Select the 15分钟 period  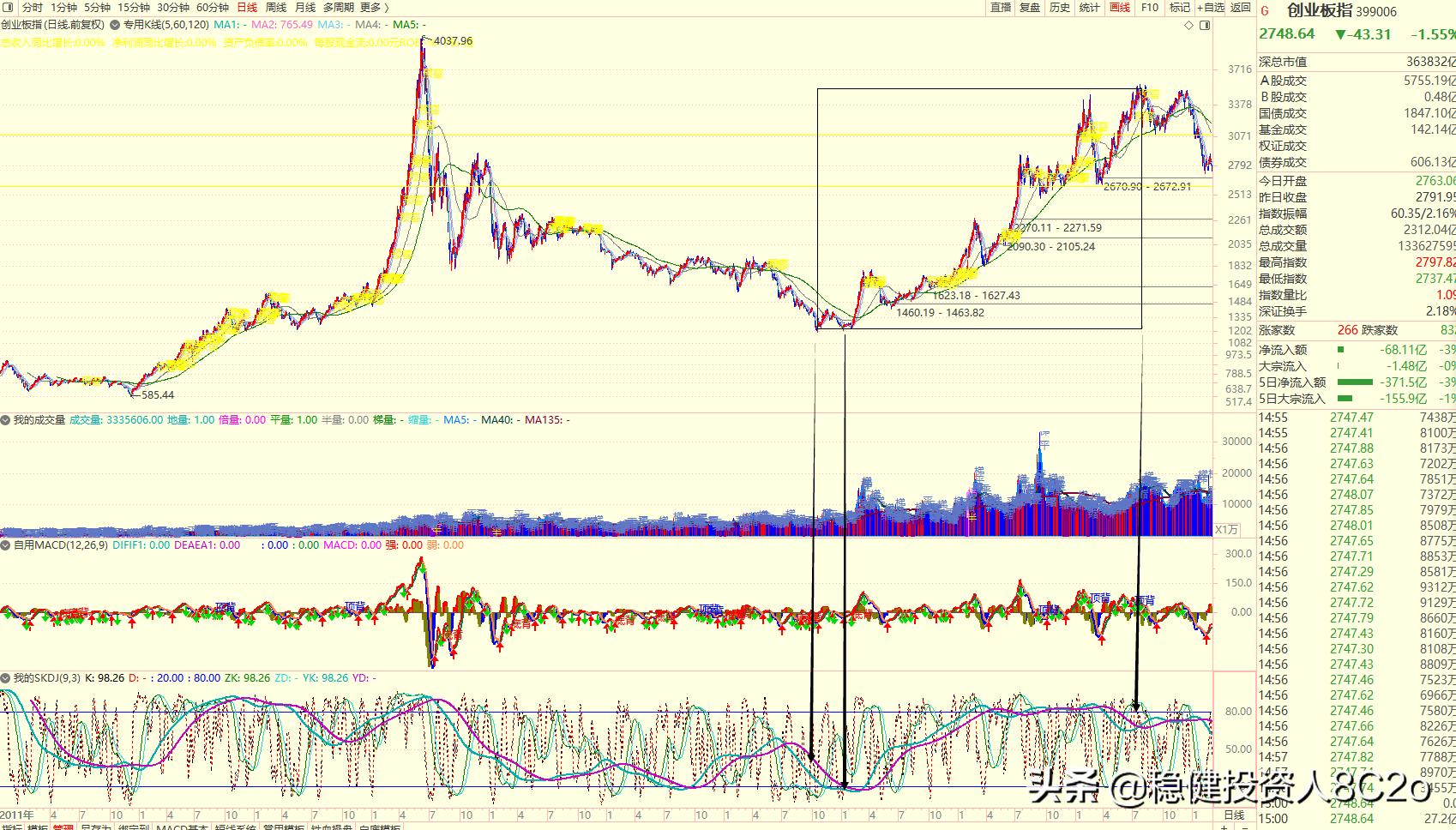134,7
